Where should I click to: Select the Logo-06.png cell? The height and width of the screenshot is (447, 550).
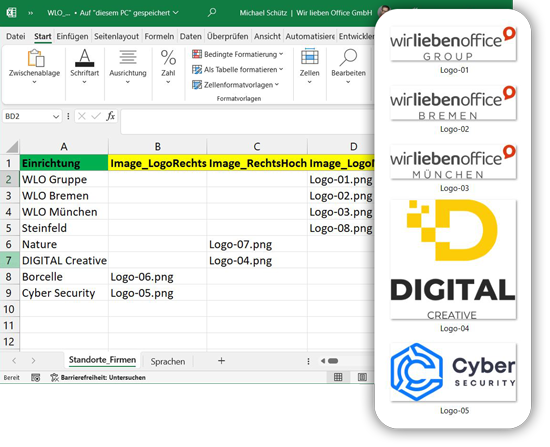pyautogui.click(x=157, y=277)
